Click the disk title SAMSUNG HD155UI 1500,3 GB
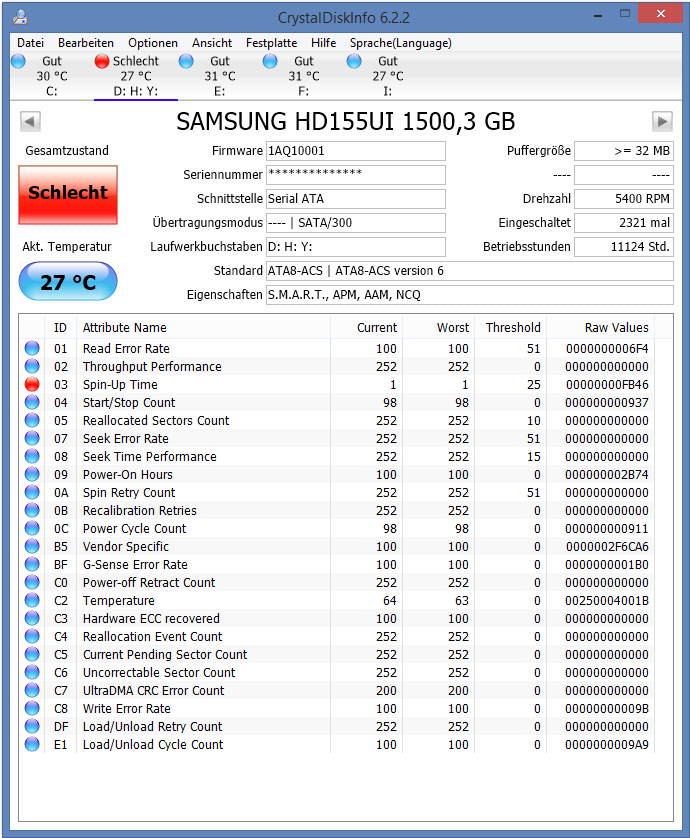Screen dimensions: 690x838 pyautogui.click(x=346, y=122)
